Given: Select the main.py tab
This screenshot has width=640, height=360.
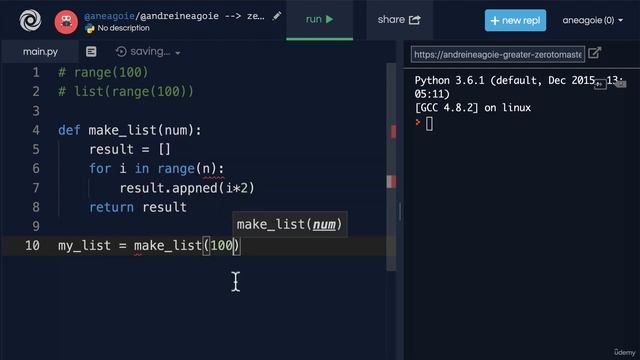Looking at the screenshot, I should coord(40,52).
